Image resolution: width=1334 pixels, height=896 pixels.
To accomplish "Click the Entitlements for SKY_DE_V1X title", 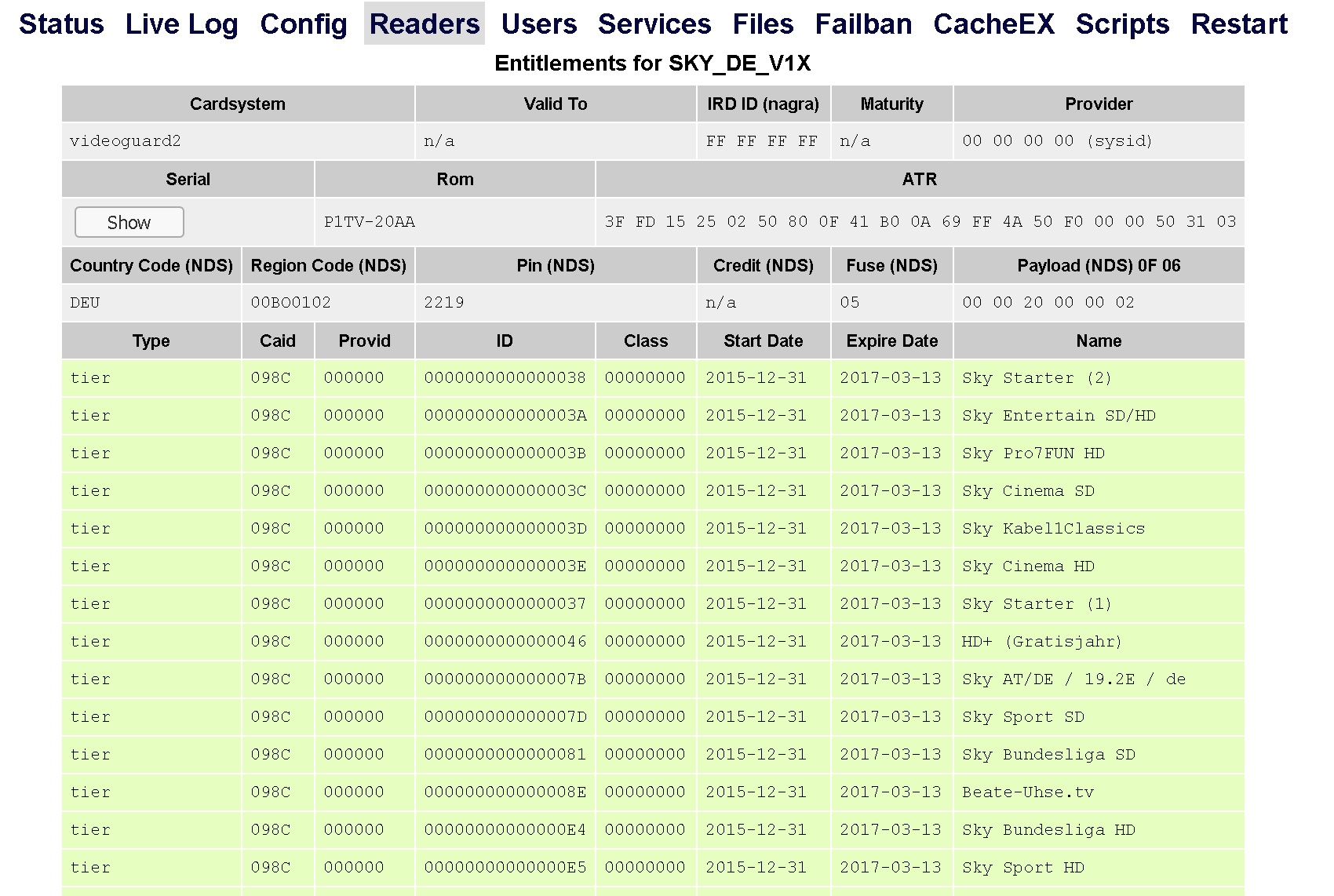I will coord(653,64).
